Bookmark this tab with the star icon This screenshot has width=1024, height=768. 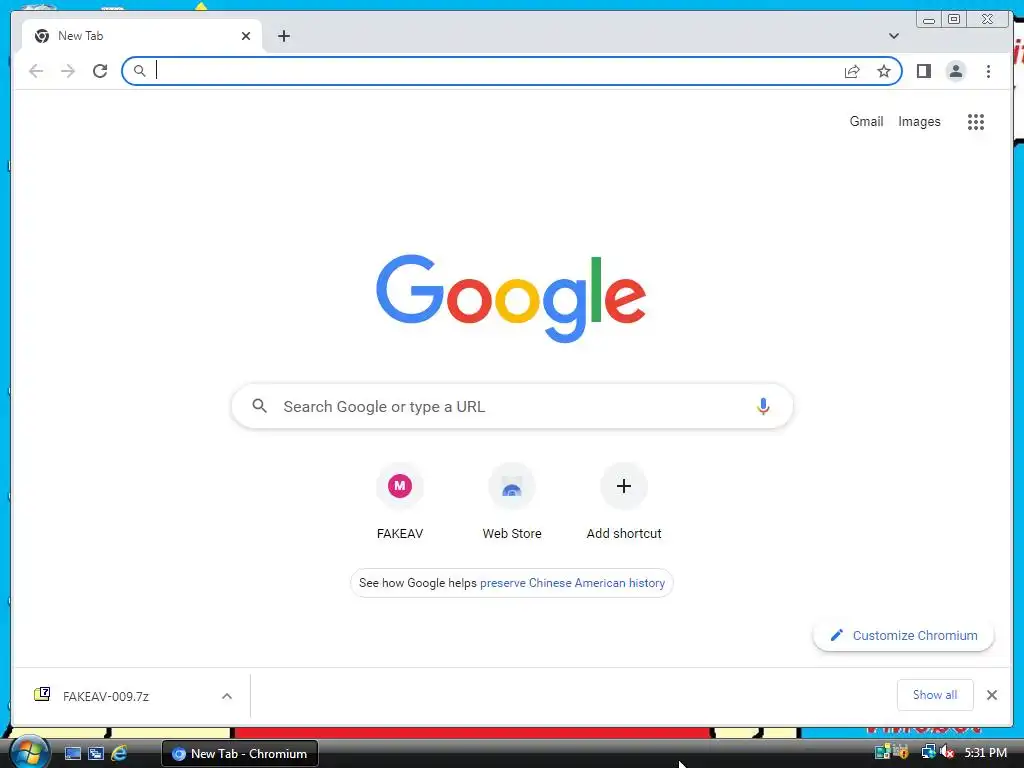click(884, 71)
